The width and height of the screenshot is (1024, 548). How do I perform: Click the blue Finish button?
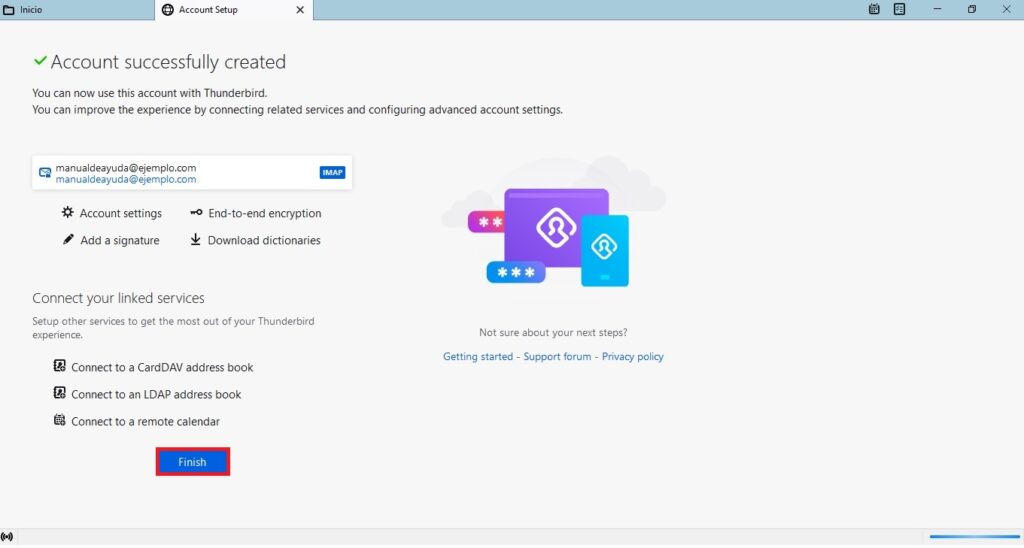point(192,462)
